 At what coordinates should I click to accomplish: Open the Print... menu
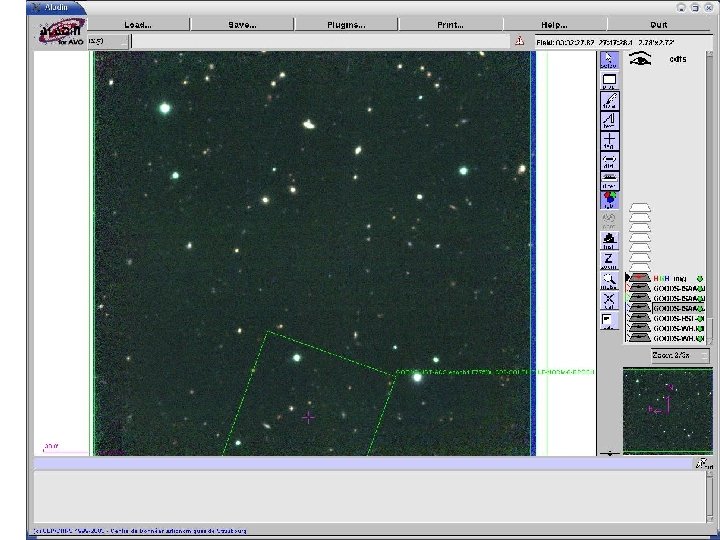(450, 25)
